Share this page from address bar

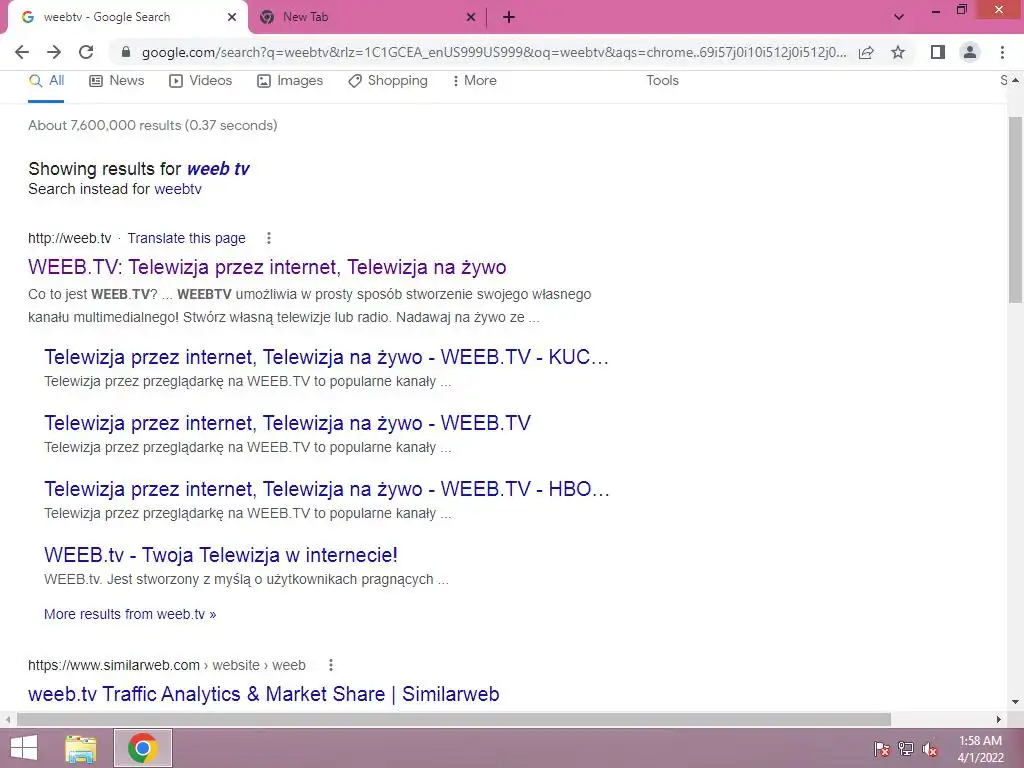pos(866,52)
